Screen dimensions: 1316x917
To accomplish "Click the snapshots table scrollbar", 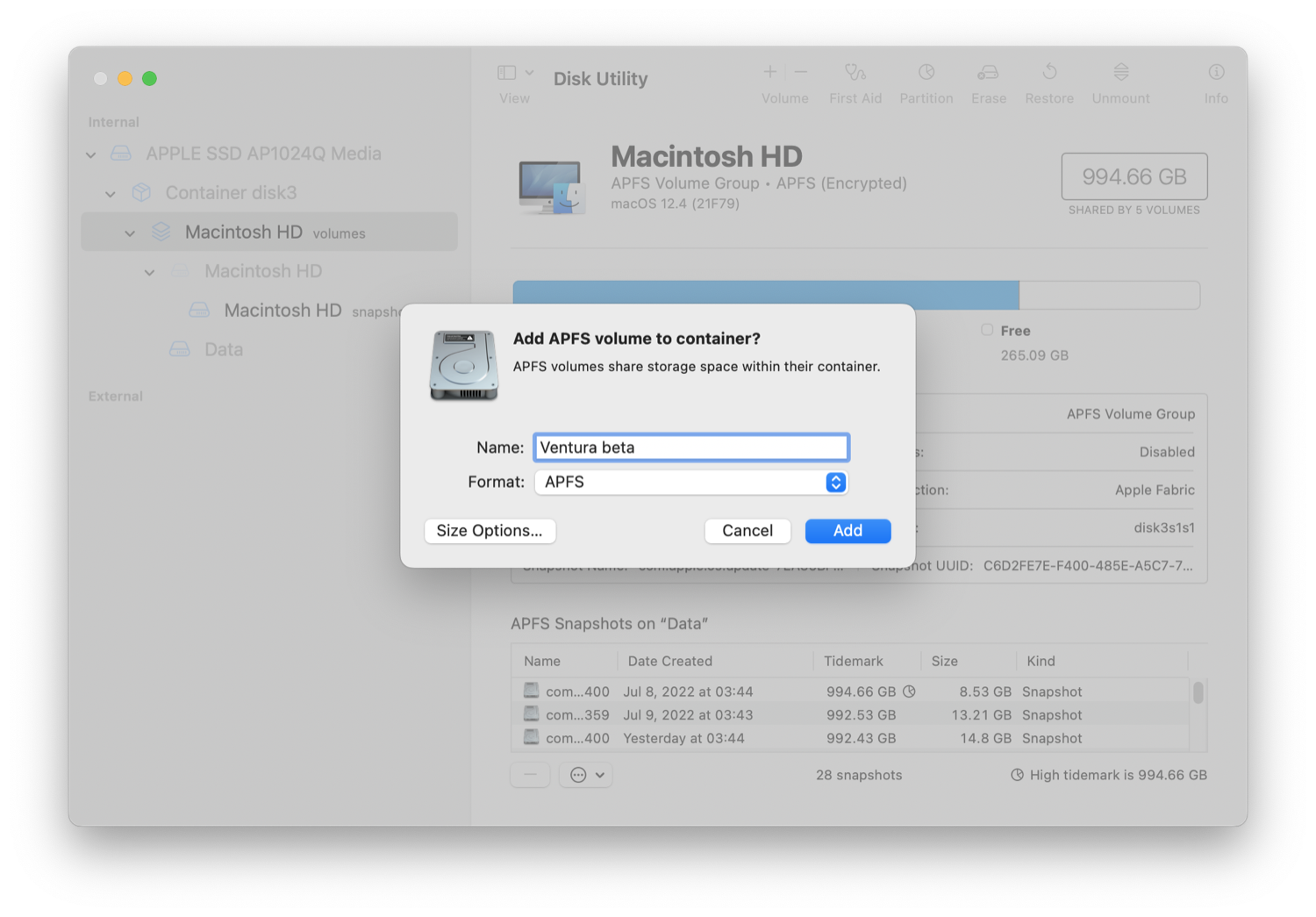I will coord(1198,692).
